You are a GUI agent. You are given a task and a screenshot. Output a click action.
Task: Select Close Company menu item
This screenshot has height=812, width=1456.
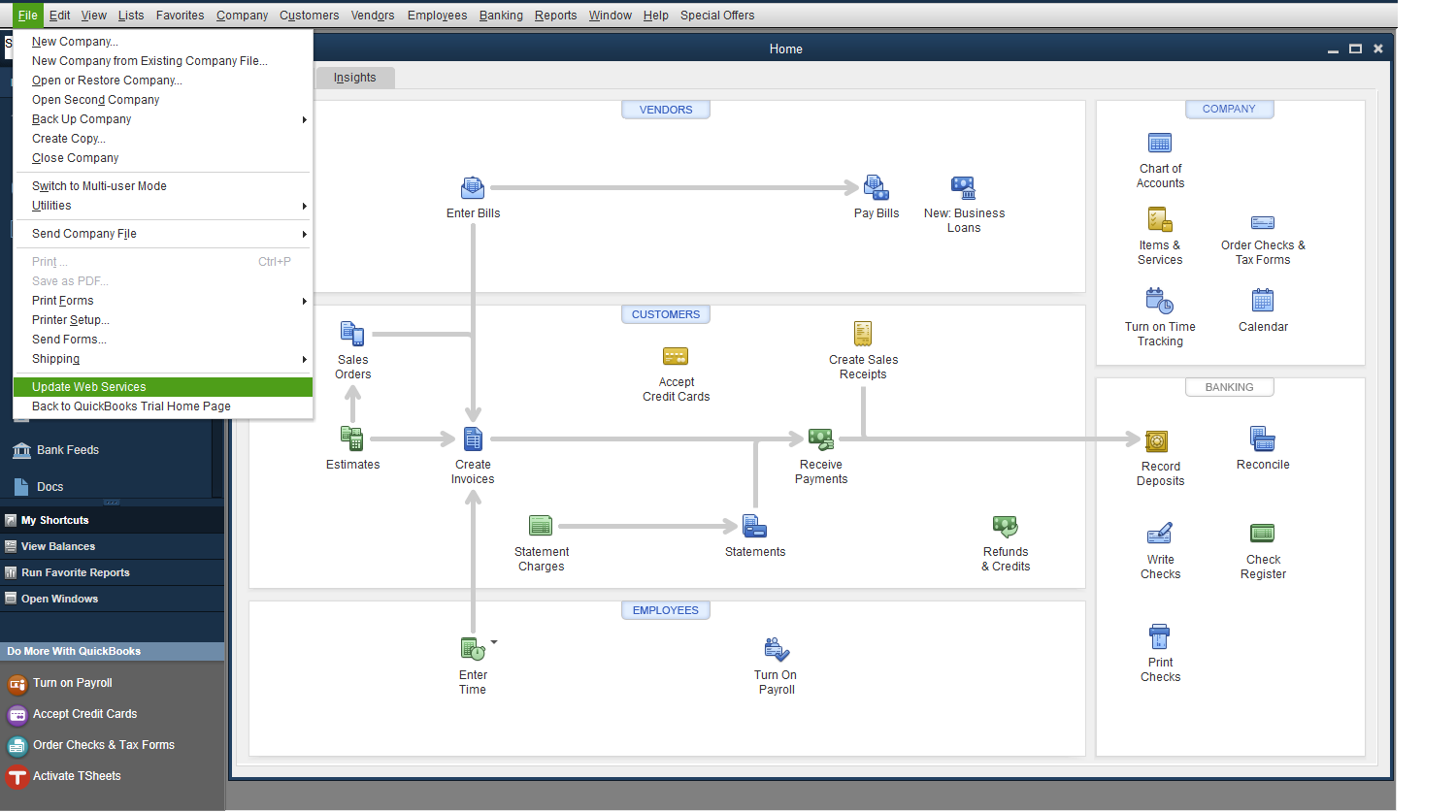coord(163,158)
